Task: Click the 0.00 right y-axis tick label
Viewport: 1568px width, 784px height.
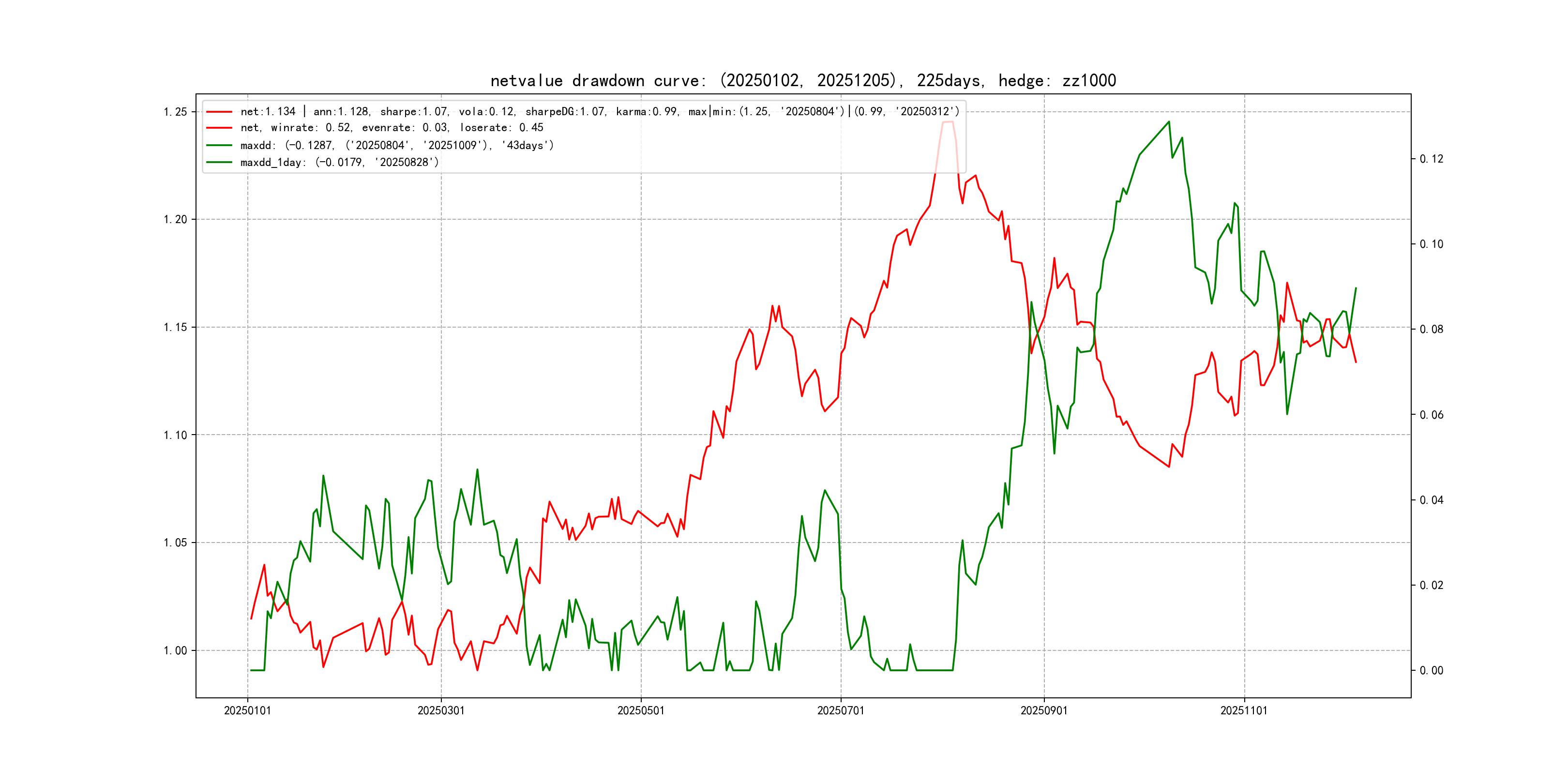Action: 1431,671
